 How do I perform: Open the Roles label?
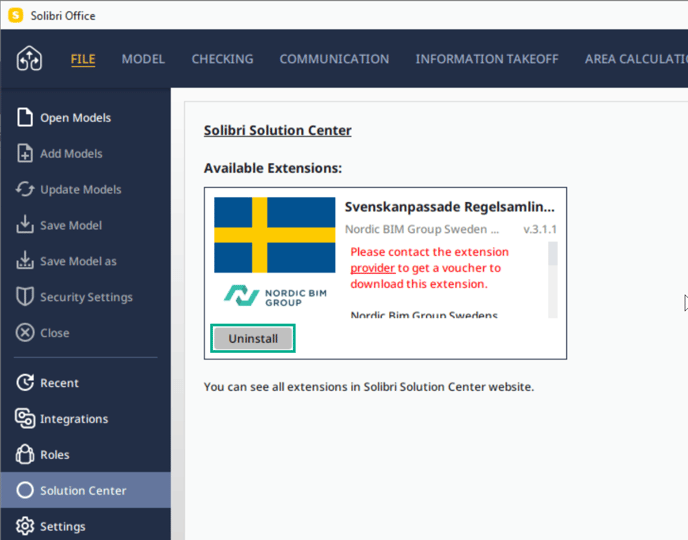coord(55,455)
